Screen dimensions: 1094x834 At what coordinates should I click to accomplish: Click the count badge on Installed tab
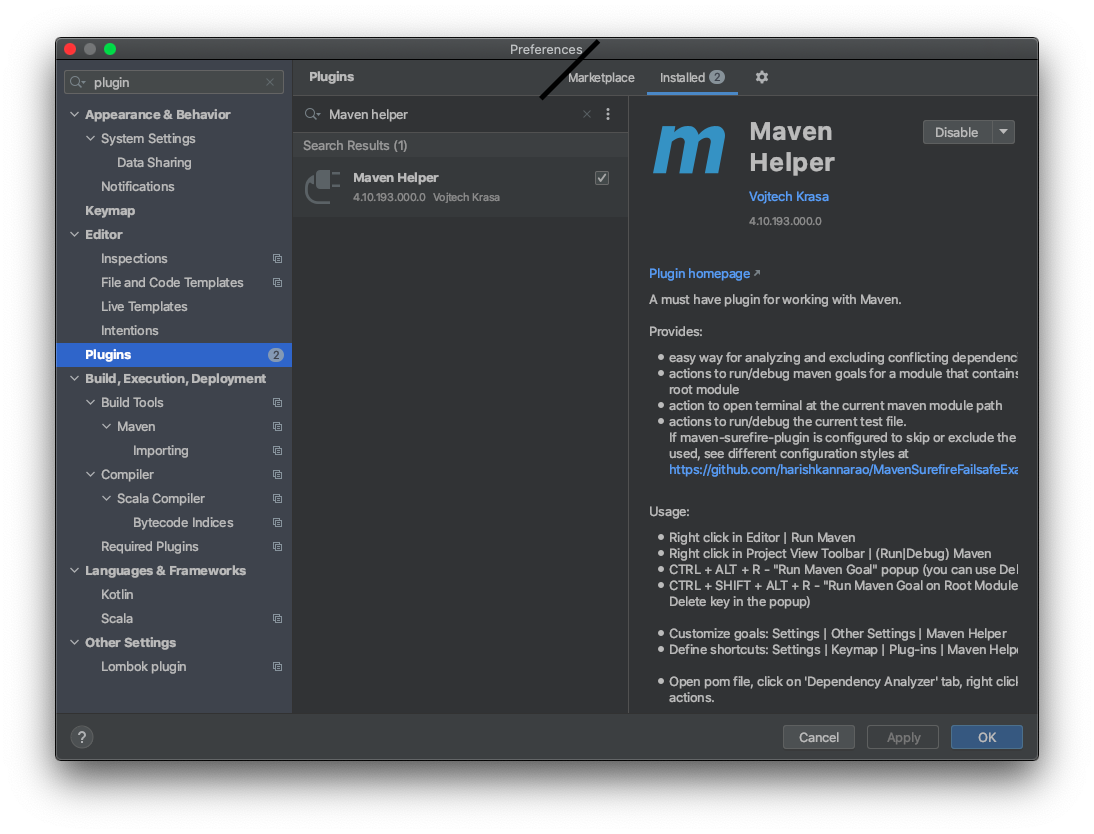(717, 77)
